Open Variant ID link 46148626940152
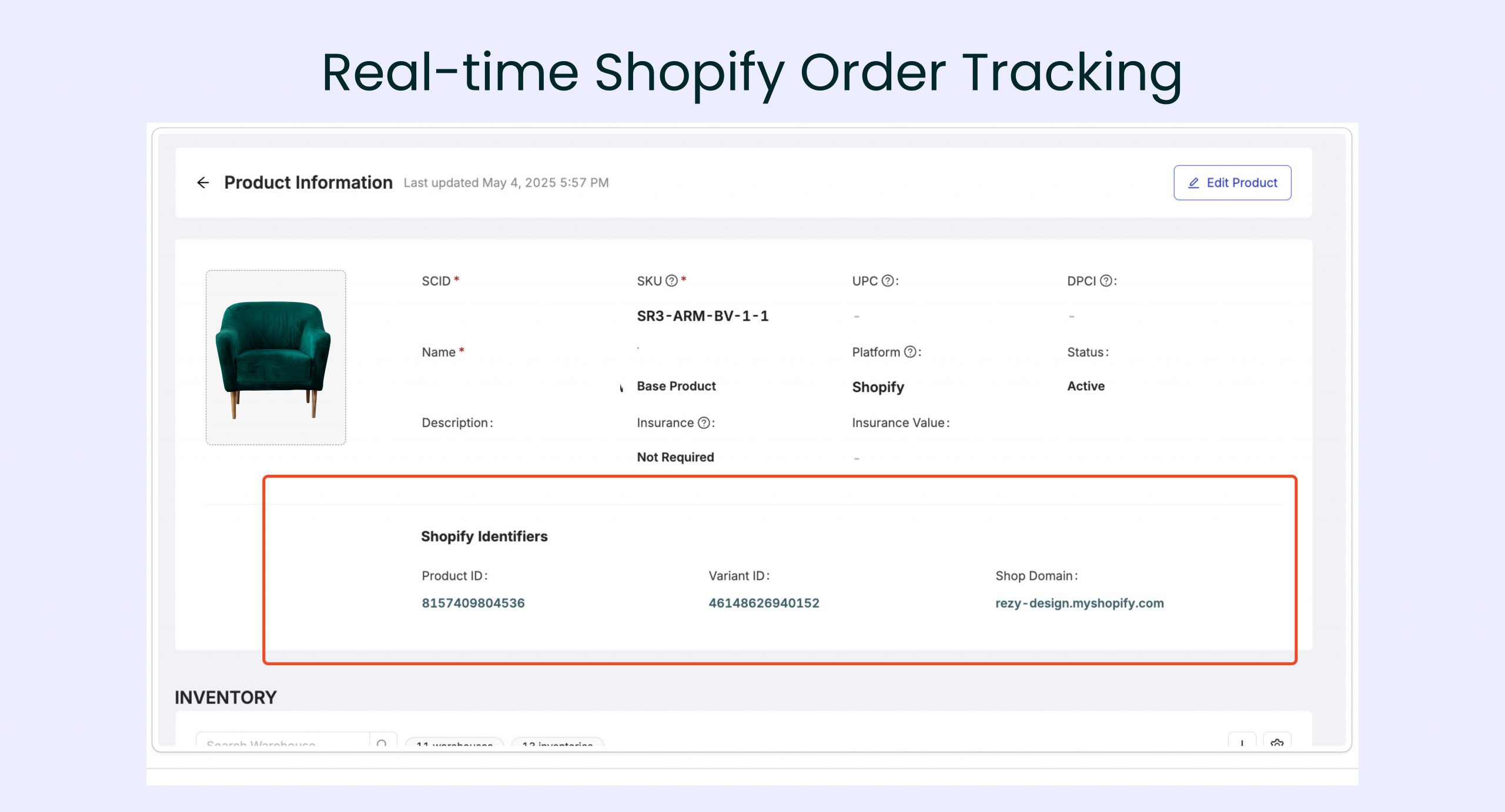 point(764,603)
